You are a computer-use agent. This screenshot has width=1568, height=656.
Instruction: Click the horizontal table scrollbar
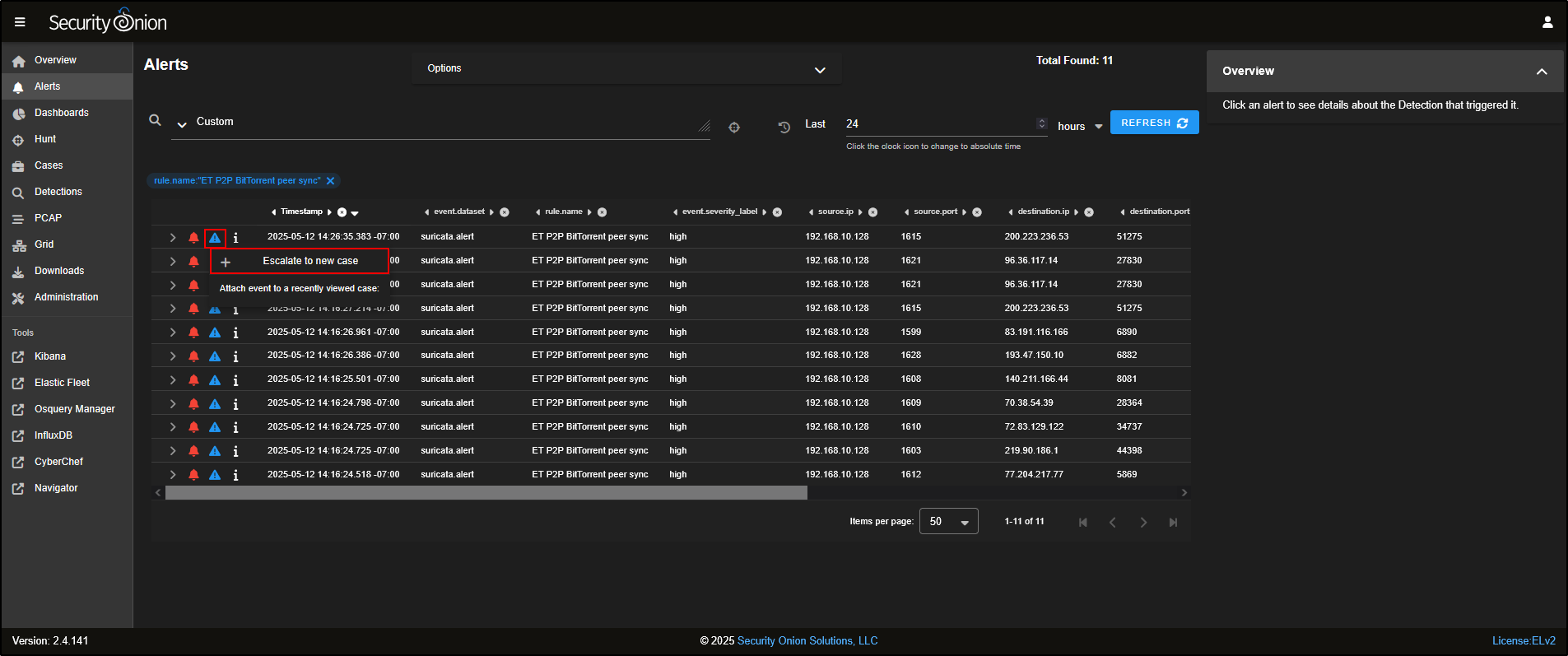(x=486, y=493)
